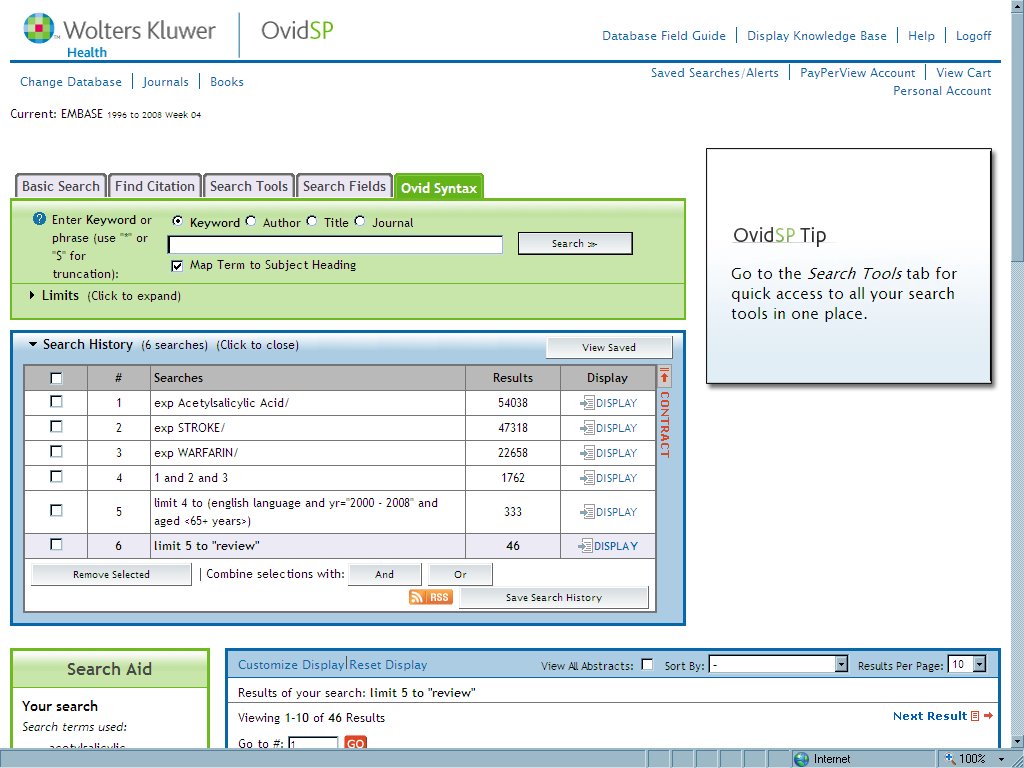The image size is (1024, 768).
Task: Click Customize Display link
Action: tap(291, 664)
